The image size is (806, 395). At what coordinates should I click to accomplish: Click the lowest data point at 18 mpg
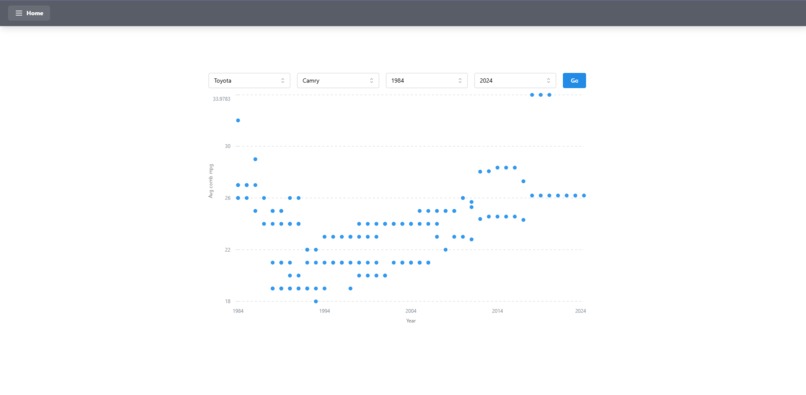[316, 301]
